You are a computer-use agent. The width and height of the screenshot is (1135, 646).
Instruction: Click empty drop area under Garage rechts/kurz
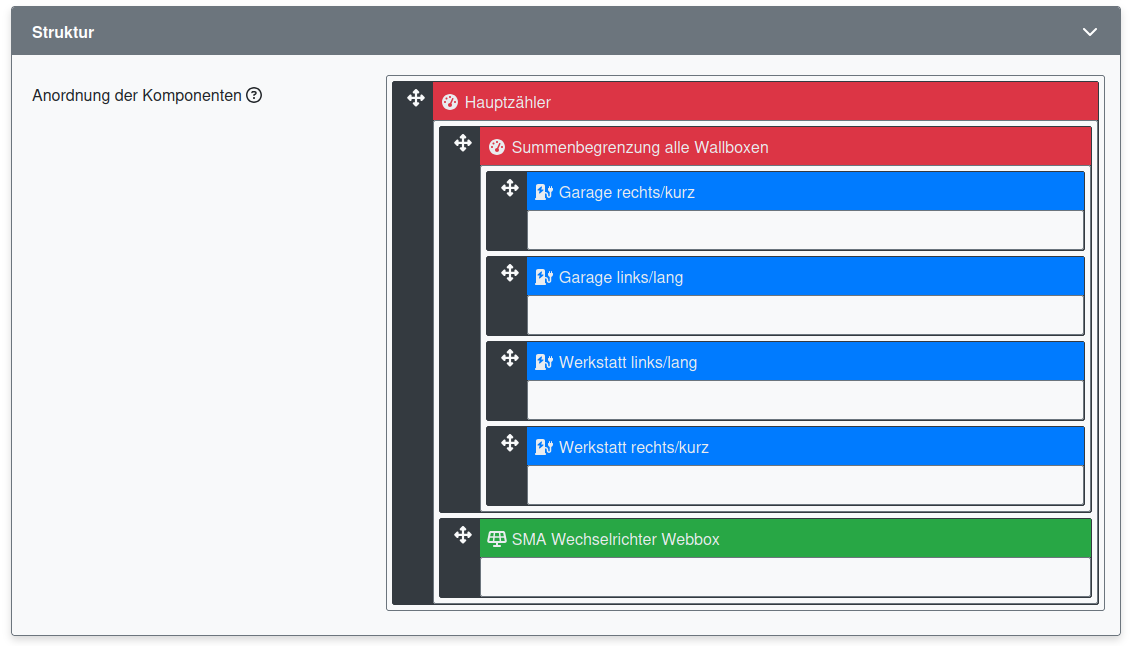[805, 230]
